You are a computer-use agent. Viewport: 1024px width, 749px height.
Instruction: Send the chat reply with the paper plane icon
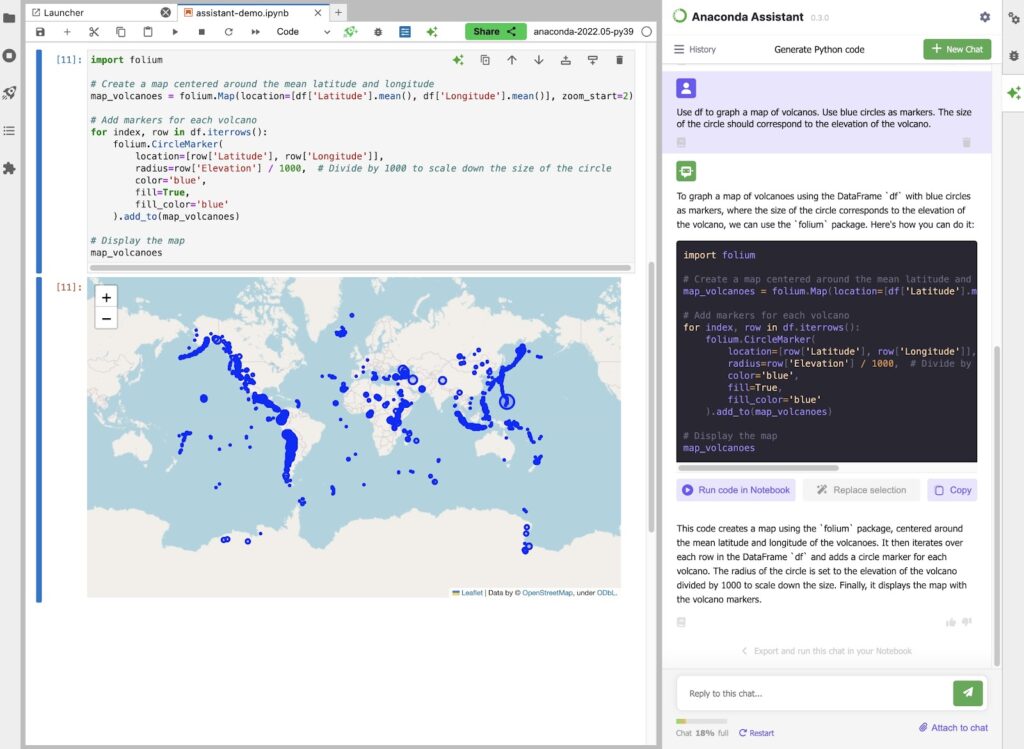click(x=967, y=693)
